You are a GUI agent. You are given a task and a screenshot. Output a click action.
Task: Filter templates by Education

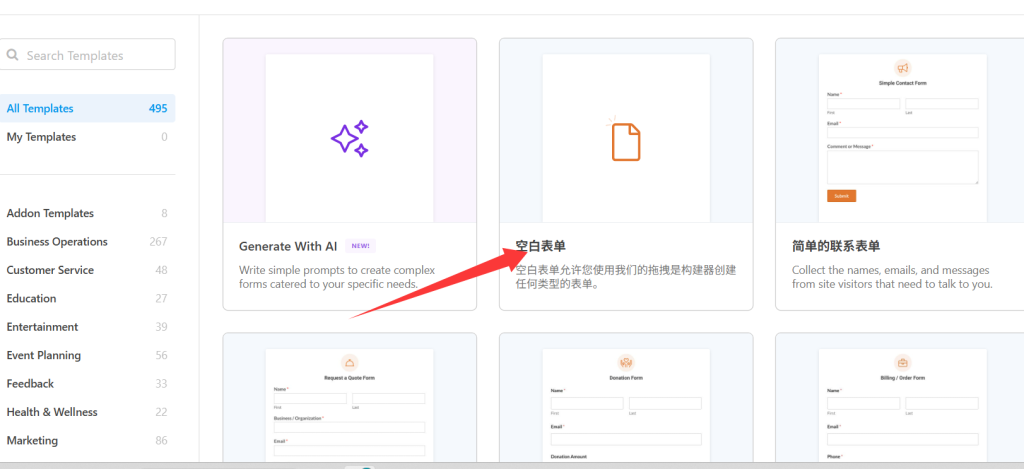click(31, 298)
